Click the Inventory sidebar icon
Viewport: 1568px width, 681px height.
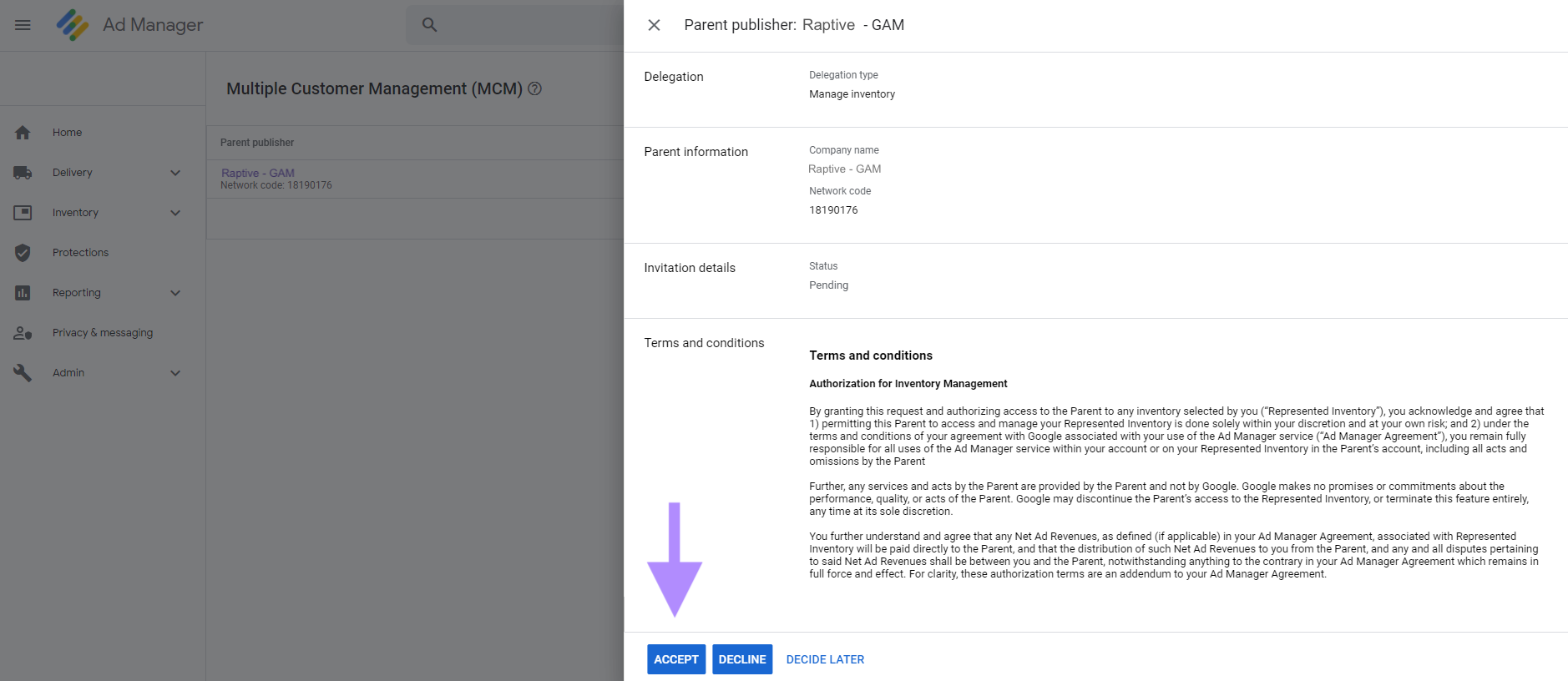(x=23, y=213)
